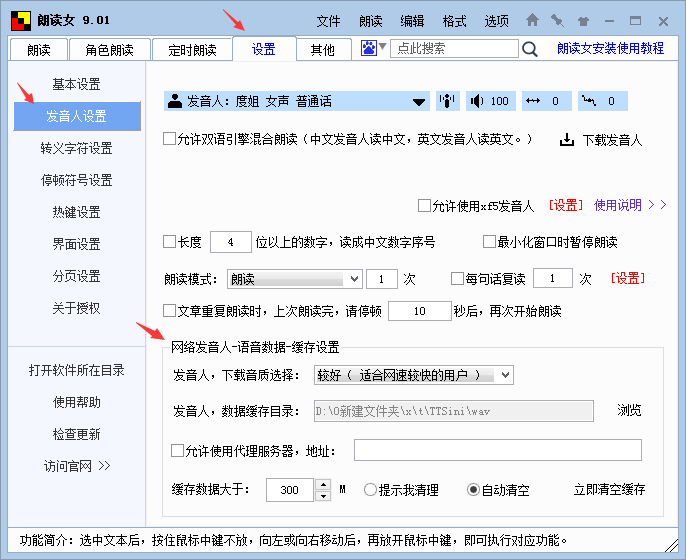Enable 允许使用代理服务器 checkbox

177,451
